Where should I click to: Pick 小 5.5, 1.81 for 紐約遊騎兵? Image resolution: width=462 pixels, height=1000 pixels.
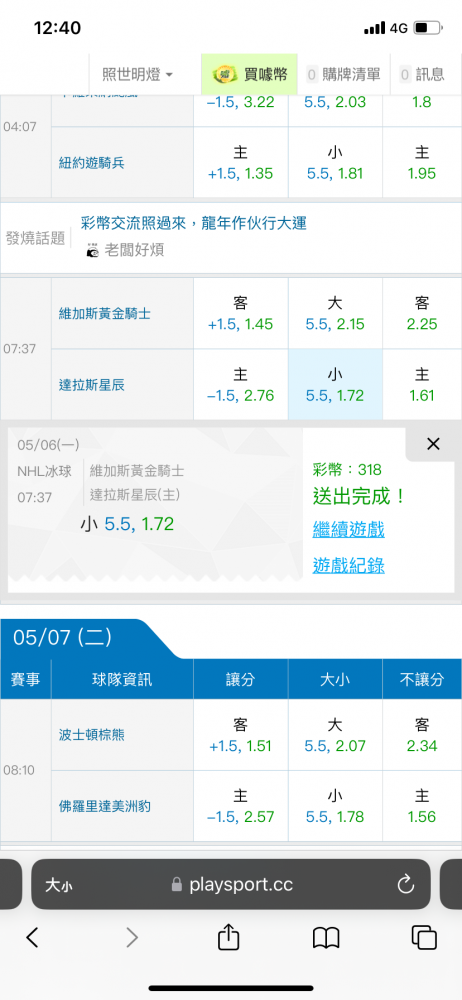(x=335, y=163)
